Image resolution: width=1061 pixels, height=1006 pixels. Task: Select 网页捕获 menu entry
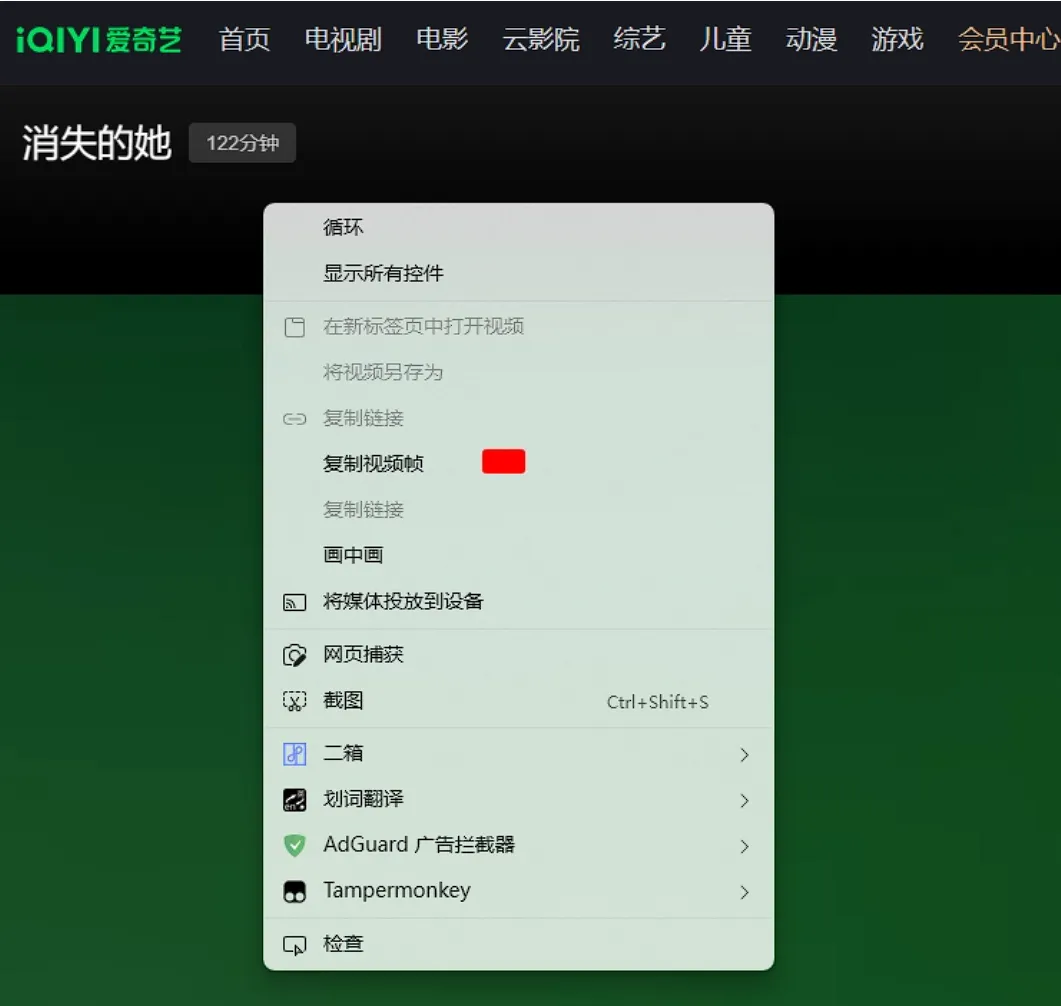point(518,654)
